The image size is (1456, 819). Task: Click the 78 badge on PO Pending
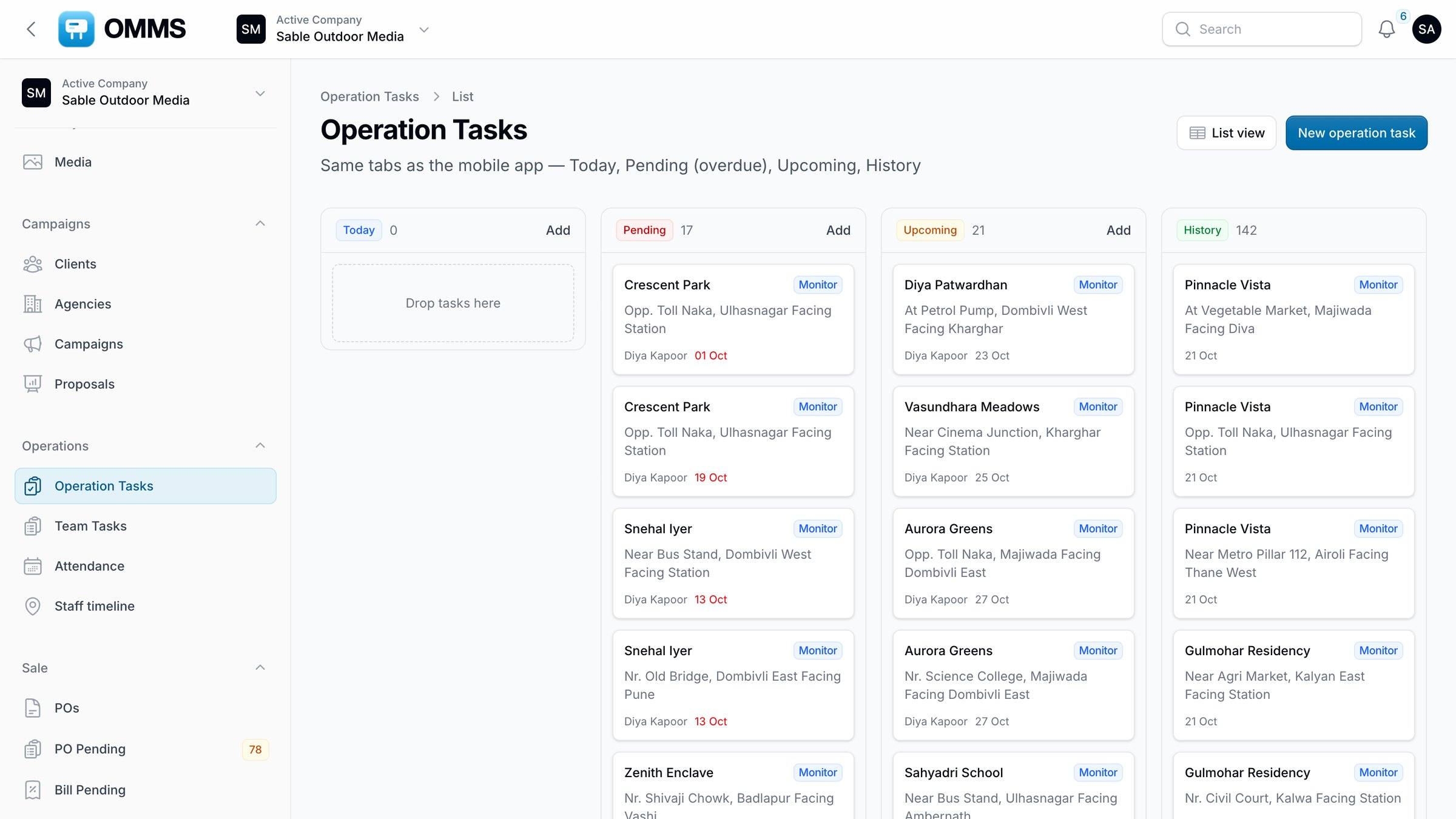pos(255,750)
